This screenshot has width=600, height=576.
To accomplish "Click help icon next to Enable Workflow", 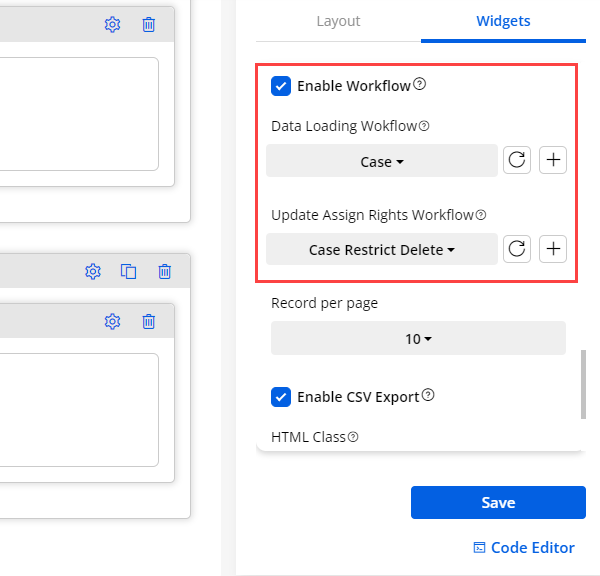I will point(420,85).
